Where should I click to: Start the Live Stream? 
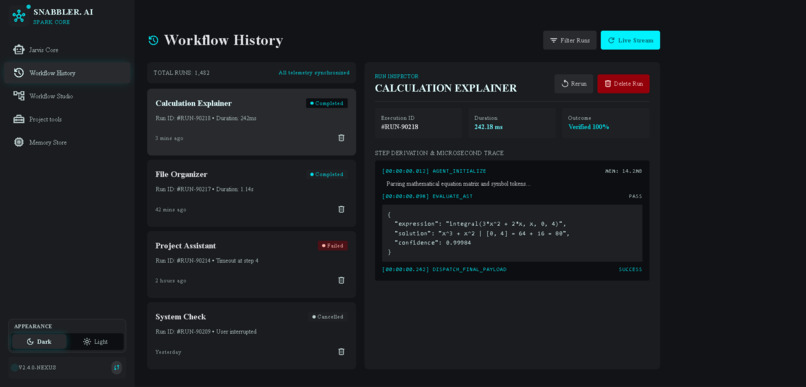coord(630,40)
